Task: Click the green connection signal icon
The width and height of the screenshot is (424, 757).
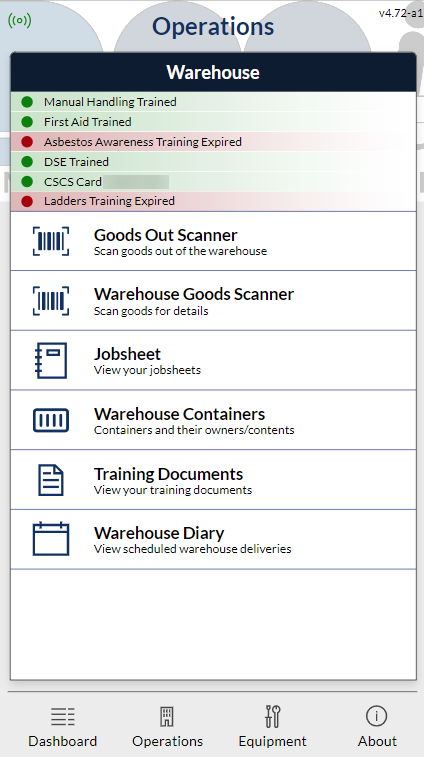Action: 20,20
